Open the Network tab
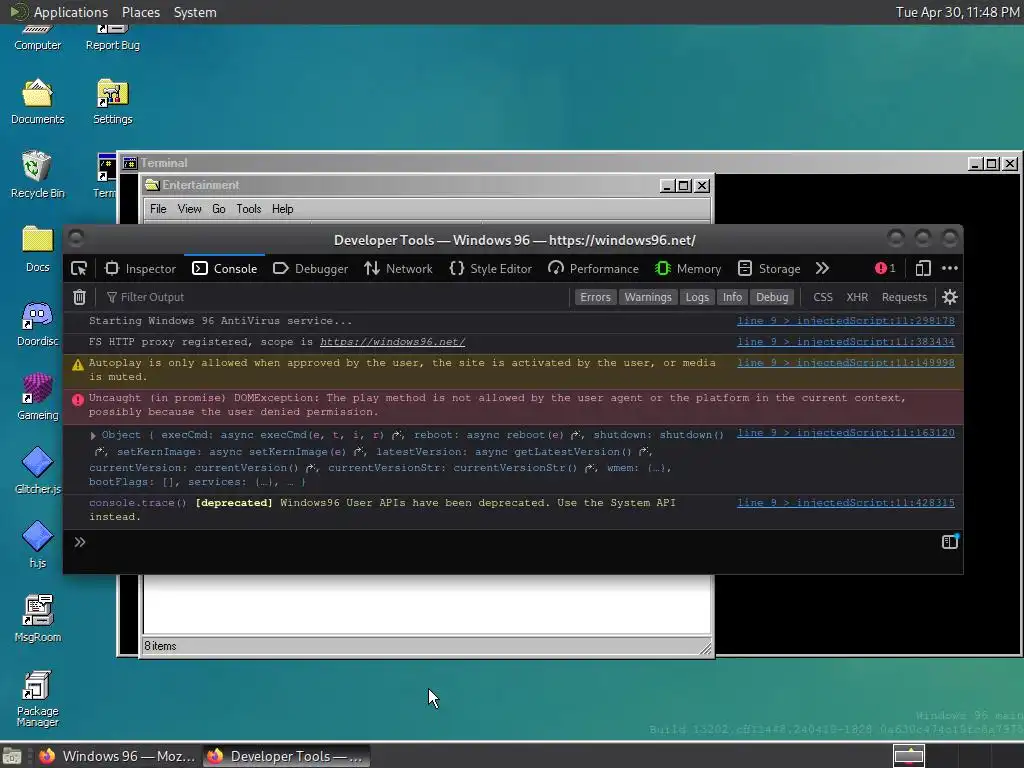This screenshot has height=768, width=1024. [398, 268]
